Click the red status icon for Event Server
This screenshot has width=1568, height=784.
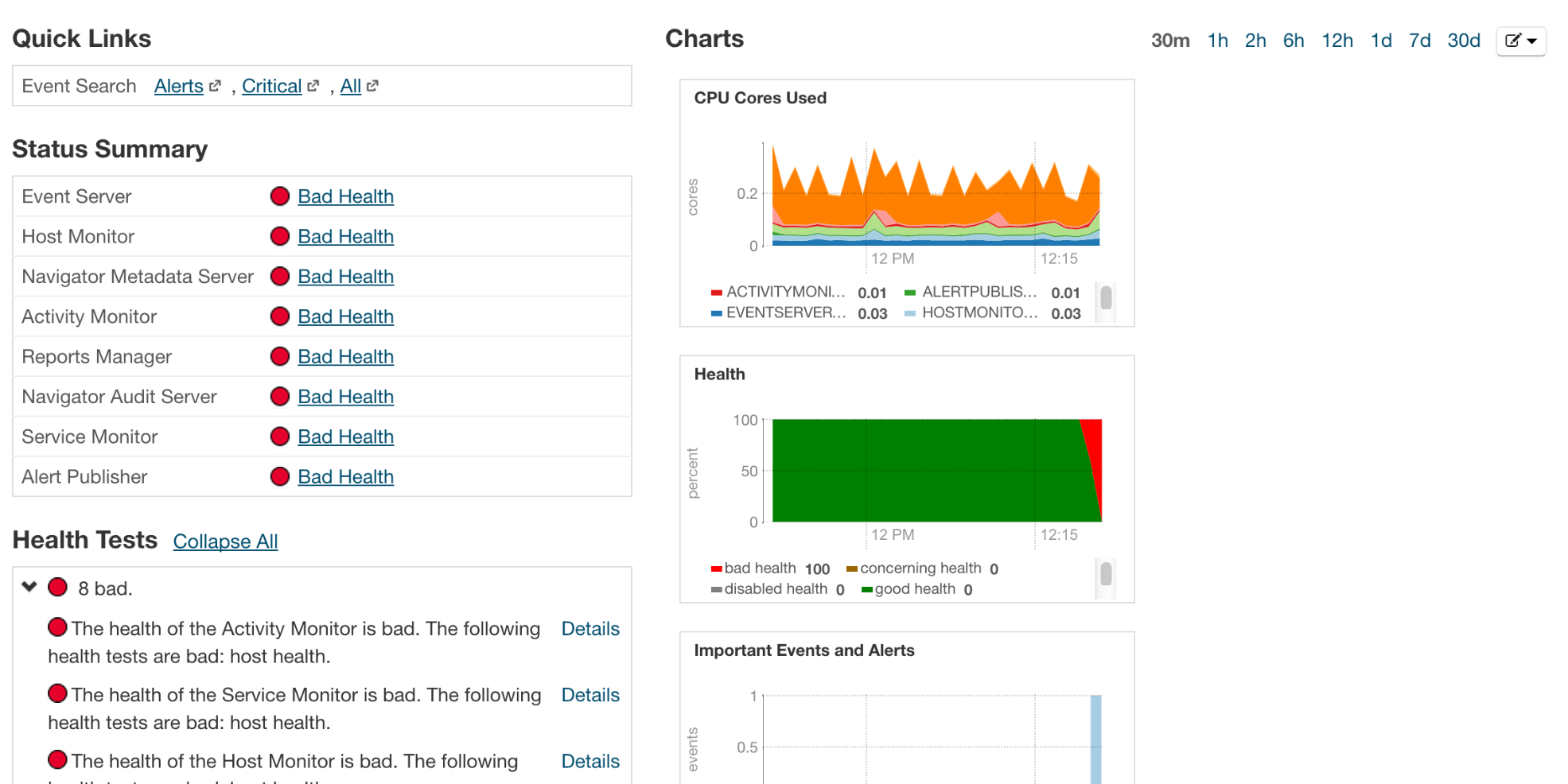pyautogui.click(x=279, y=196)
